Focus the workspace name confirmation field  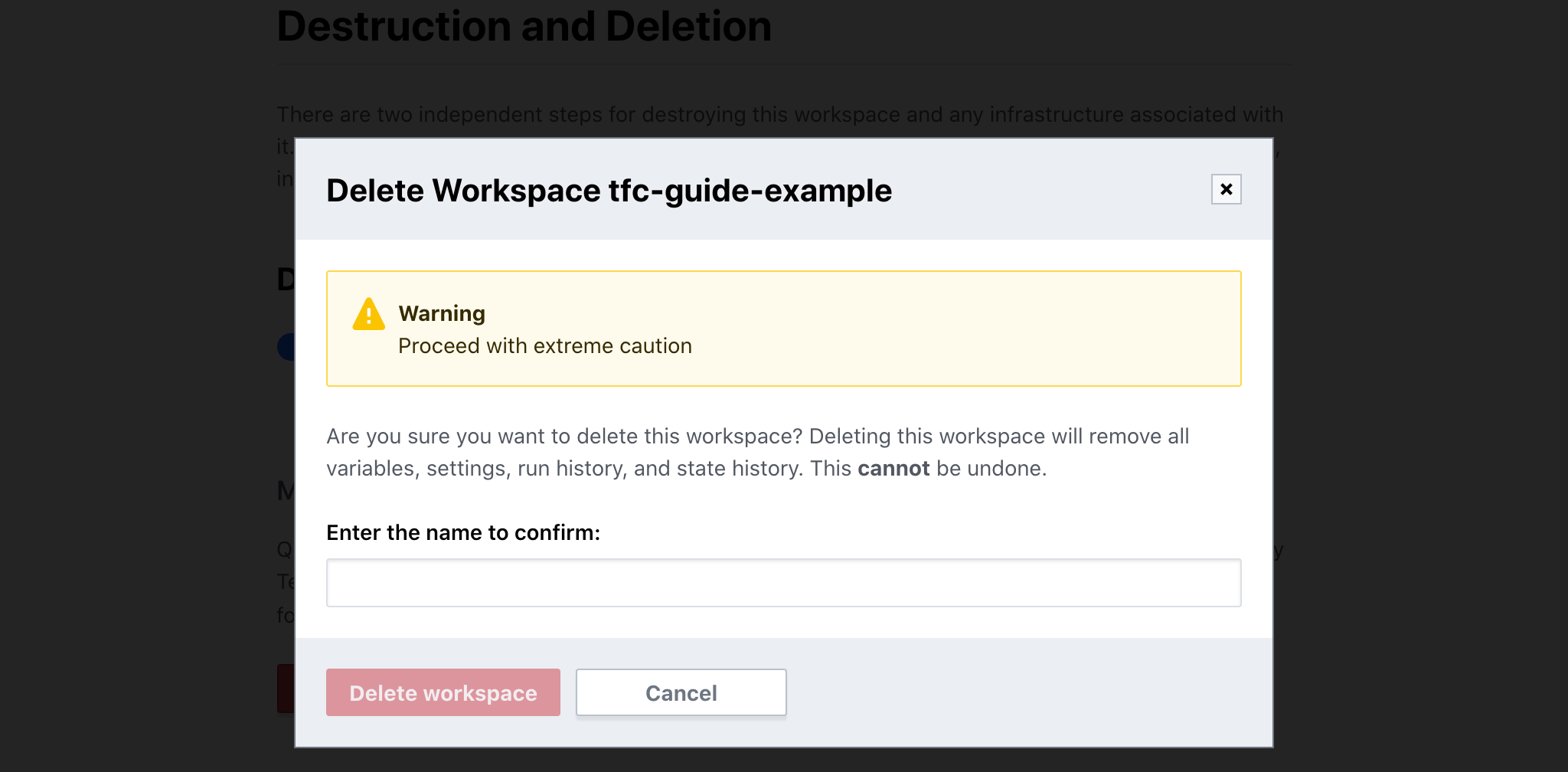783,583
